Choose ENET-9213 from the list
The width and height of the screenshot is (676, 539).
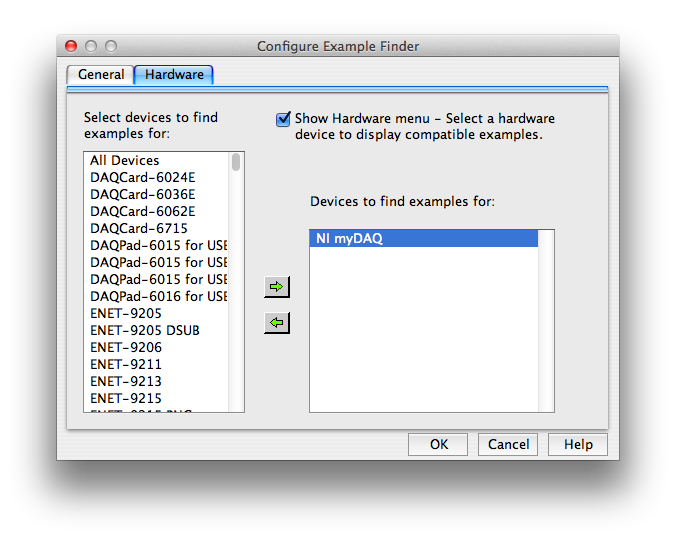[x=126, y=382]
